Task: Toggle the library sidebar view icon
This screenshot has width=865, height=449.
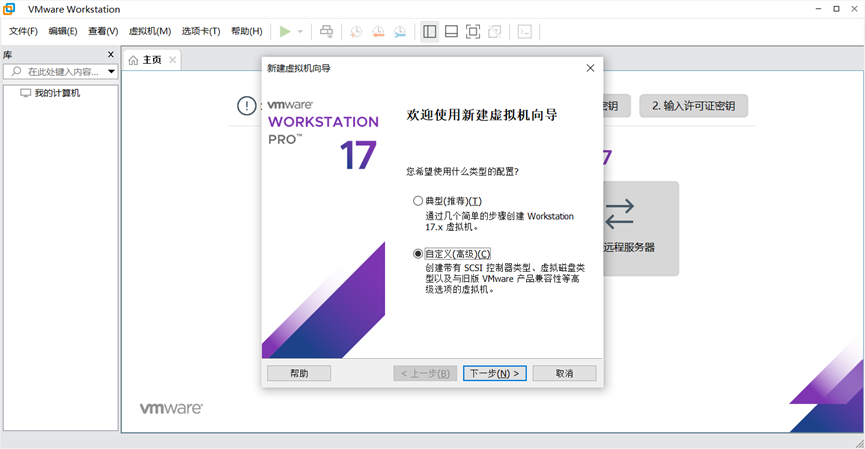Action: pyautogui.click(x=430, y=31)
